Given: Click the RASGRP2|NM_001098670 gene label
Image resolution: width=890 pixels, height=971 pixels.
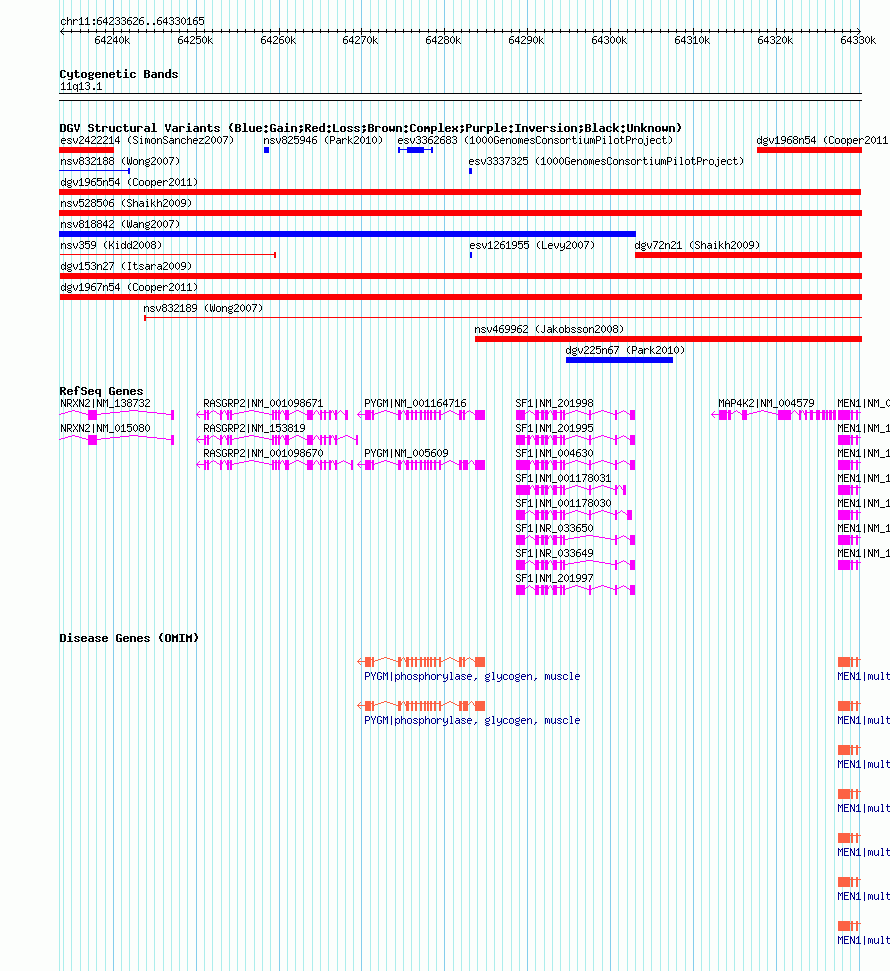Looking at the screenshot, I should 263,454.
